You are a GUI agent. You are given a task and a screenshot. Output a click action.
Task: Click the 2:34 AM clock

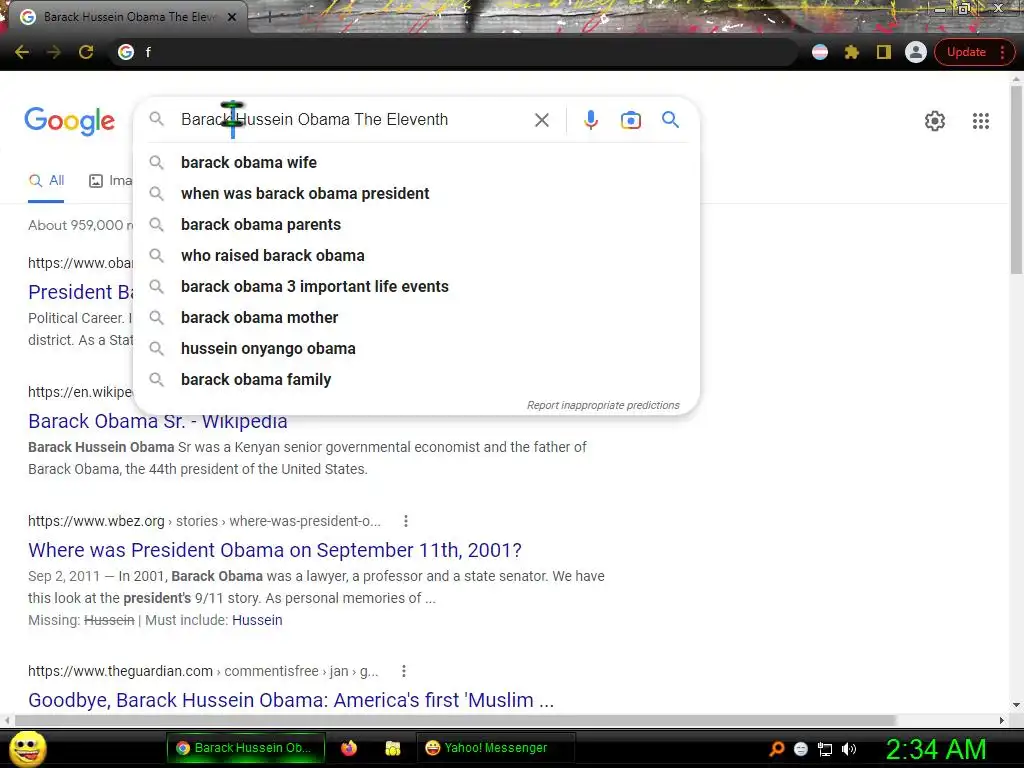click(936, 749)
